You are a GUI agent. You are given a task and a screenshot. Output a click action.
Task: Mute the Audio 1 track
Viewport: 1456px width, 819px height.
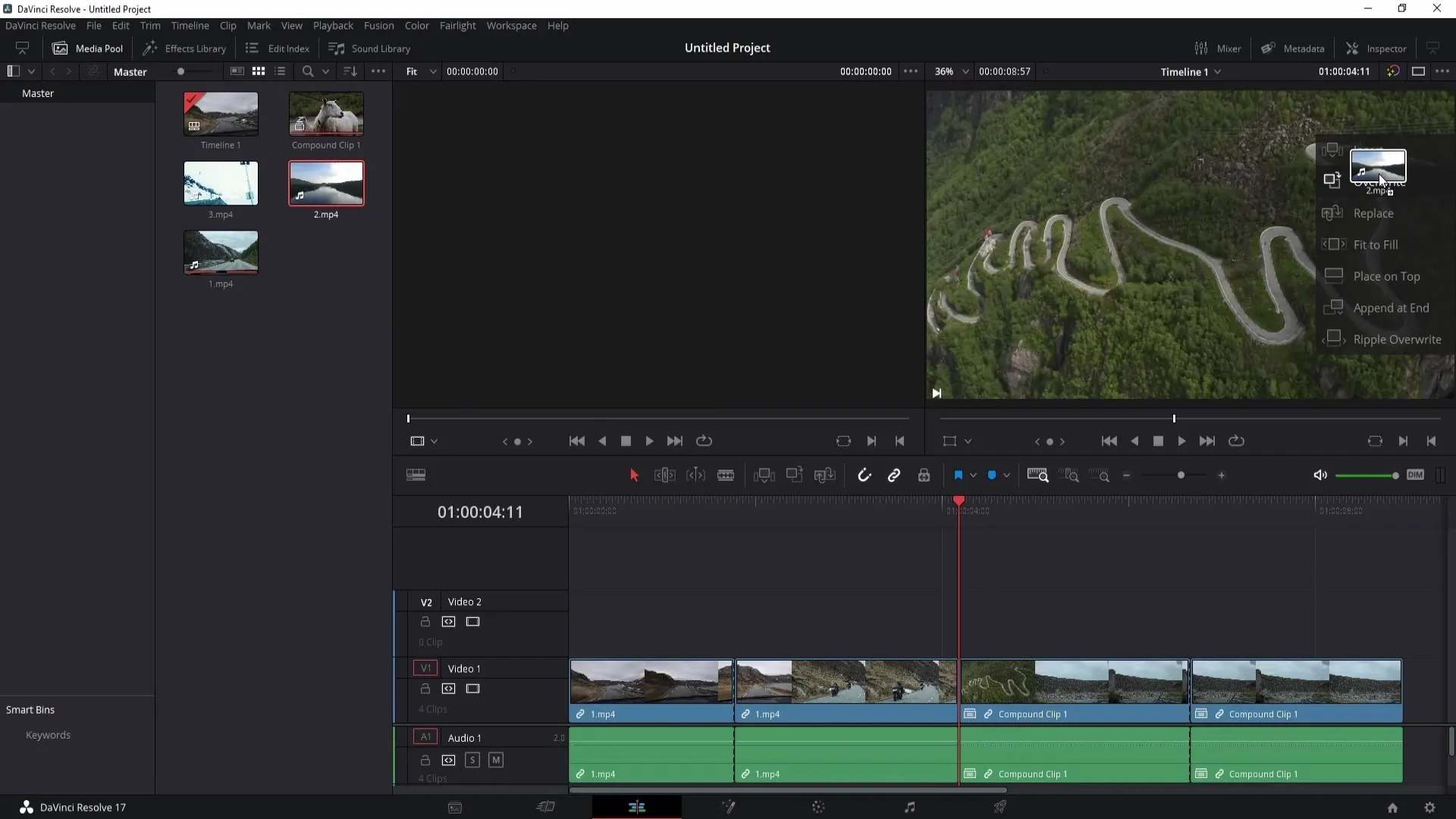tap(496, 760)
